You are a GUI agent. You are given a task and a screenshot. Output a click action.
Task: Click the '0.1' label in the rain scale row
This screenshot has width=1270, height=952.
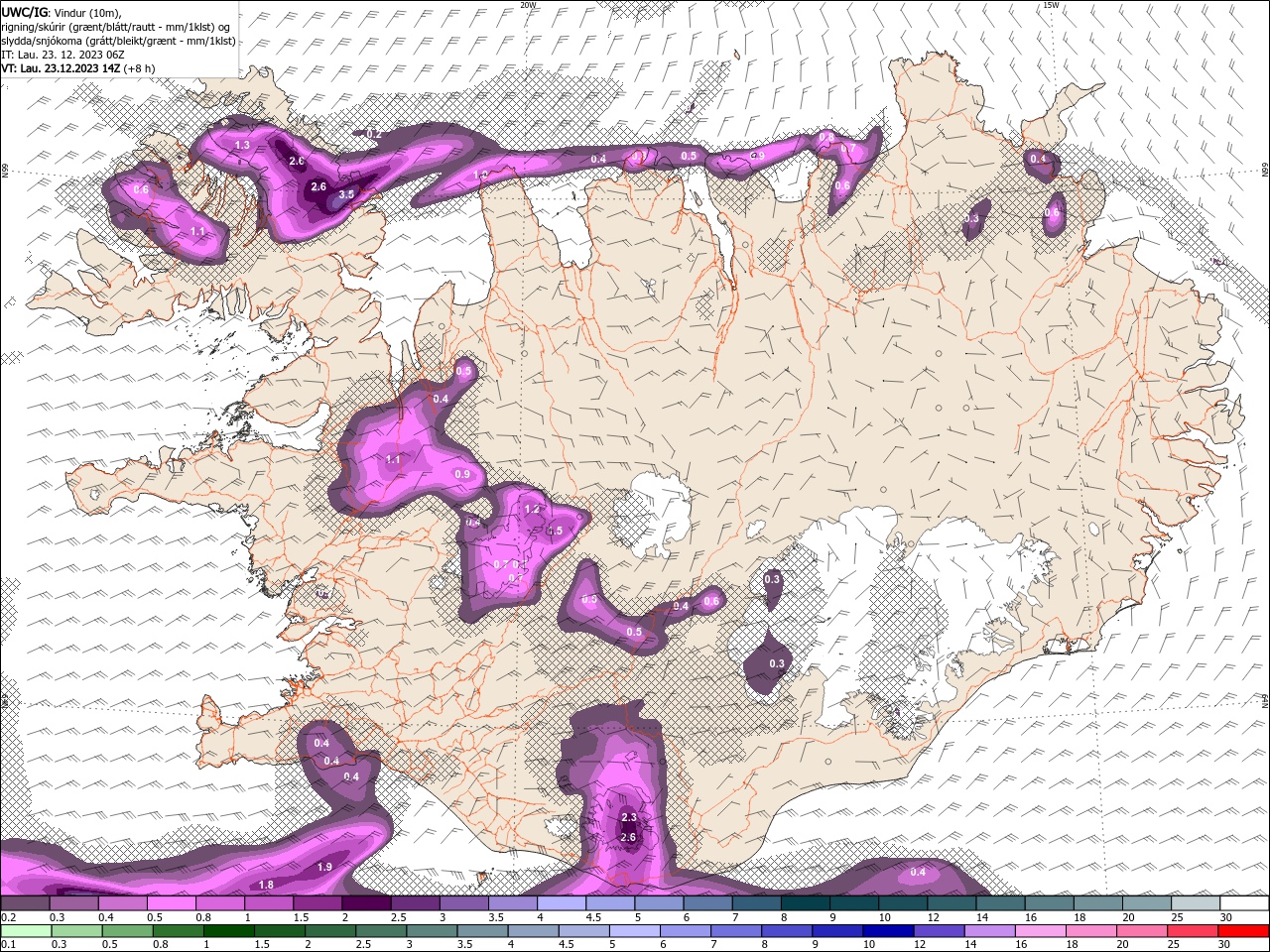[x=8, y=945]
